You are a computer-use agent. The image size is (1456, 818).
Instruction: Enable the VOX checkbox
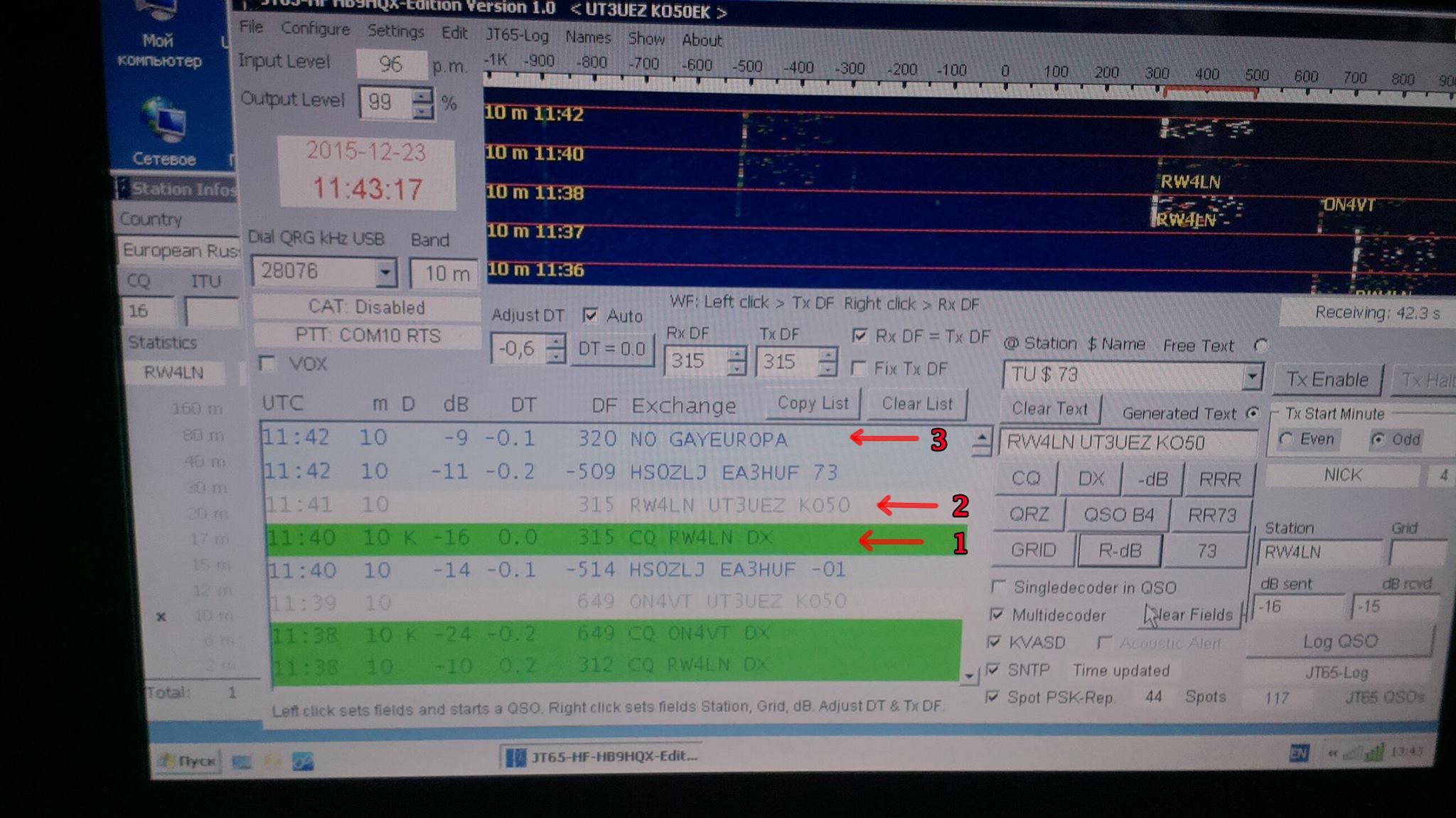[268, 363]
